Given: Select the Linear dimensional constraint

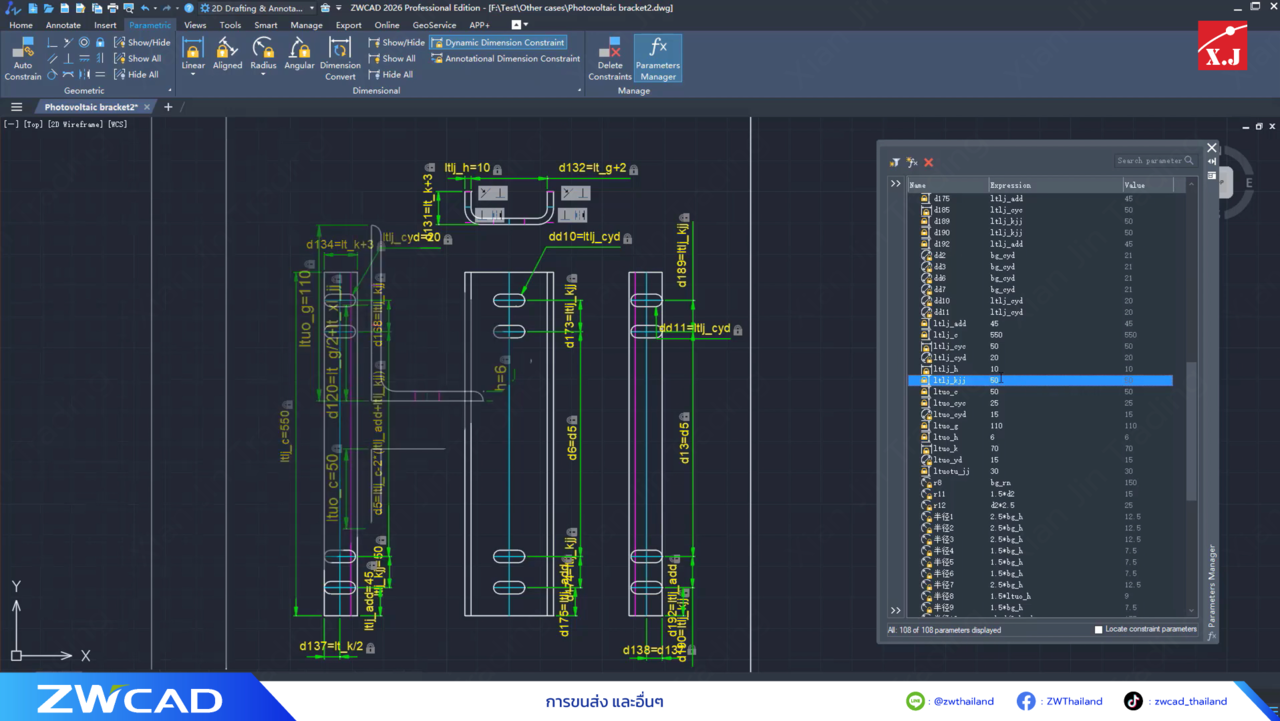Looking at the screenshot, I should pyautogui.click(x=193, y=53).
